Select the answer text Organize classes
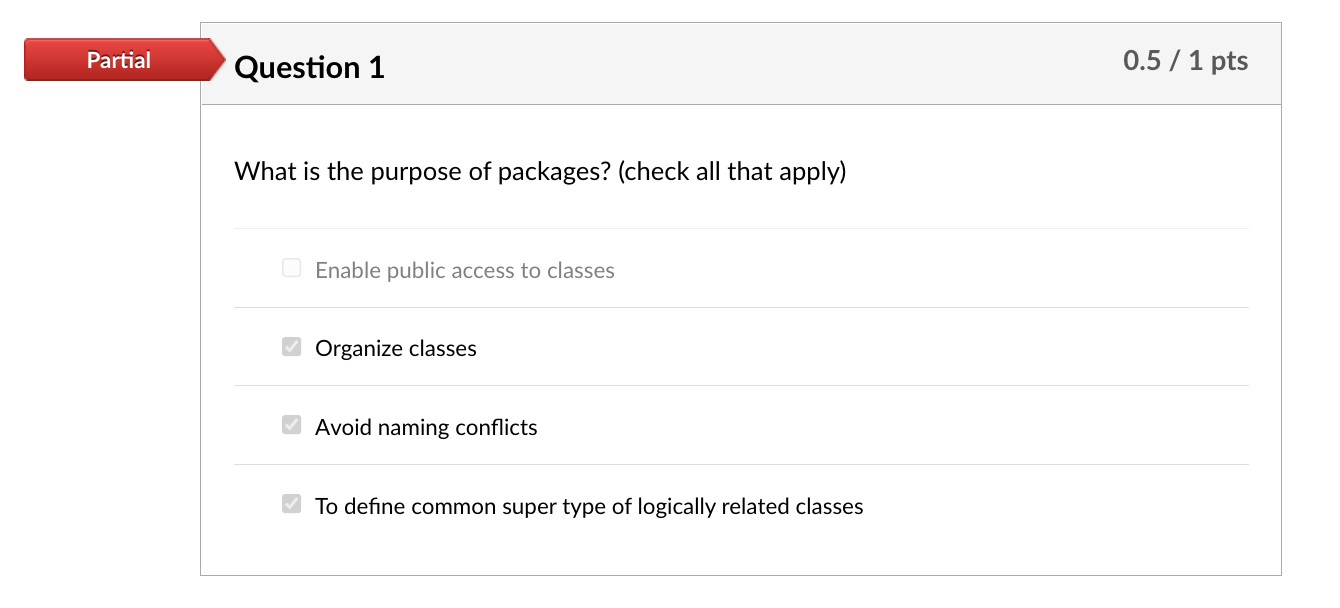 point(395,348)
